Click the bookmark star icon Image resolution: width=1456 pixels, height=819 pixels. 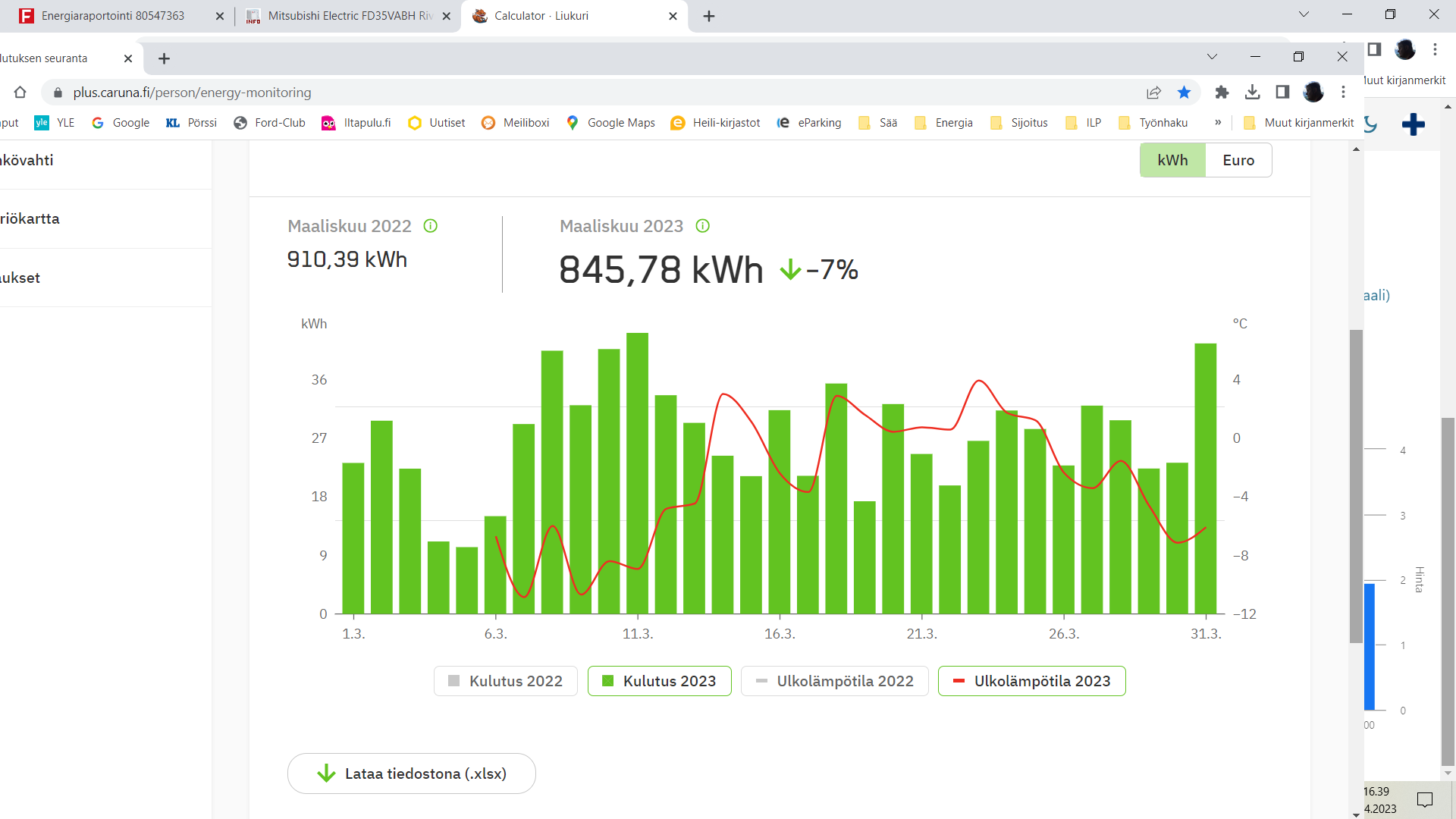pos(1184,93)
